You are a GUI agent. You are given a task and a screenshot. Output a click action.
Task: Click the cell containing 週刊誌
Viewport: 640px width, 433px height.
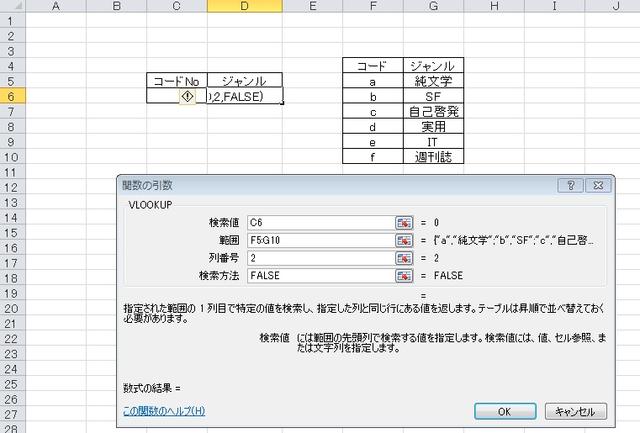(433, 157)
